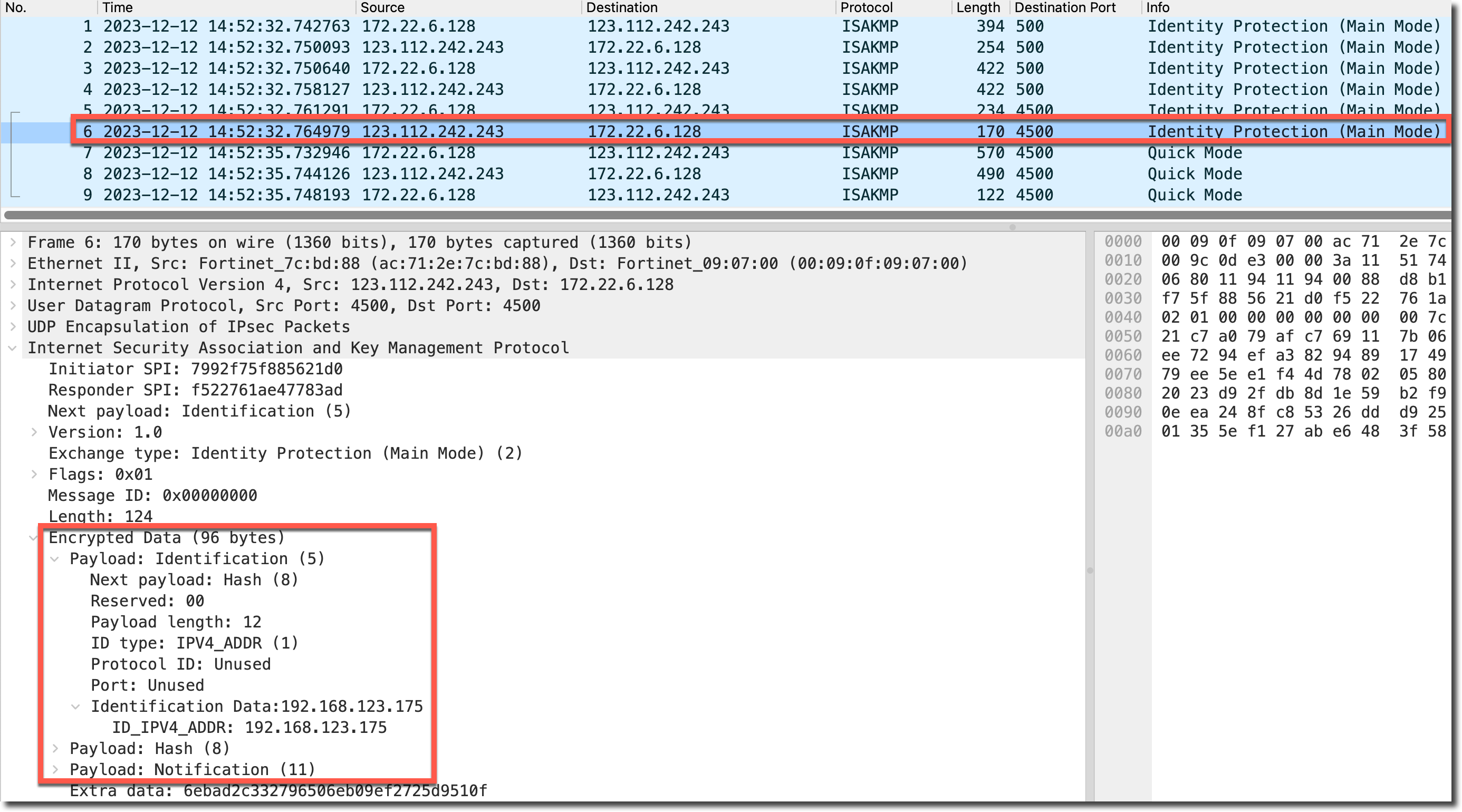The height and width of the screenshot is (812, 1462).
Task: Select the Initiator SPI field
Action: click(195, 370)
